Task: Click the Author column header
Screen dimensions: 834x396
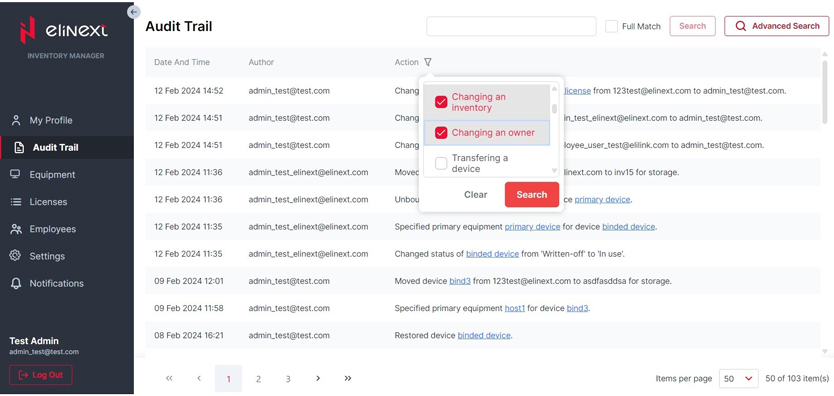Action: 261,62
